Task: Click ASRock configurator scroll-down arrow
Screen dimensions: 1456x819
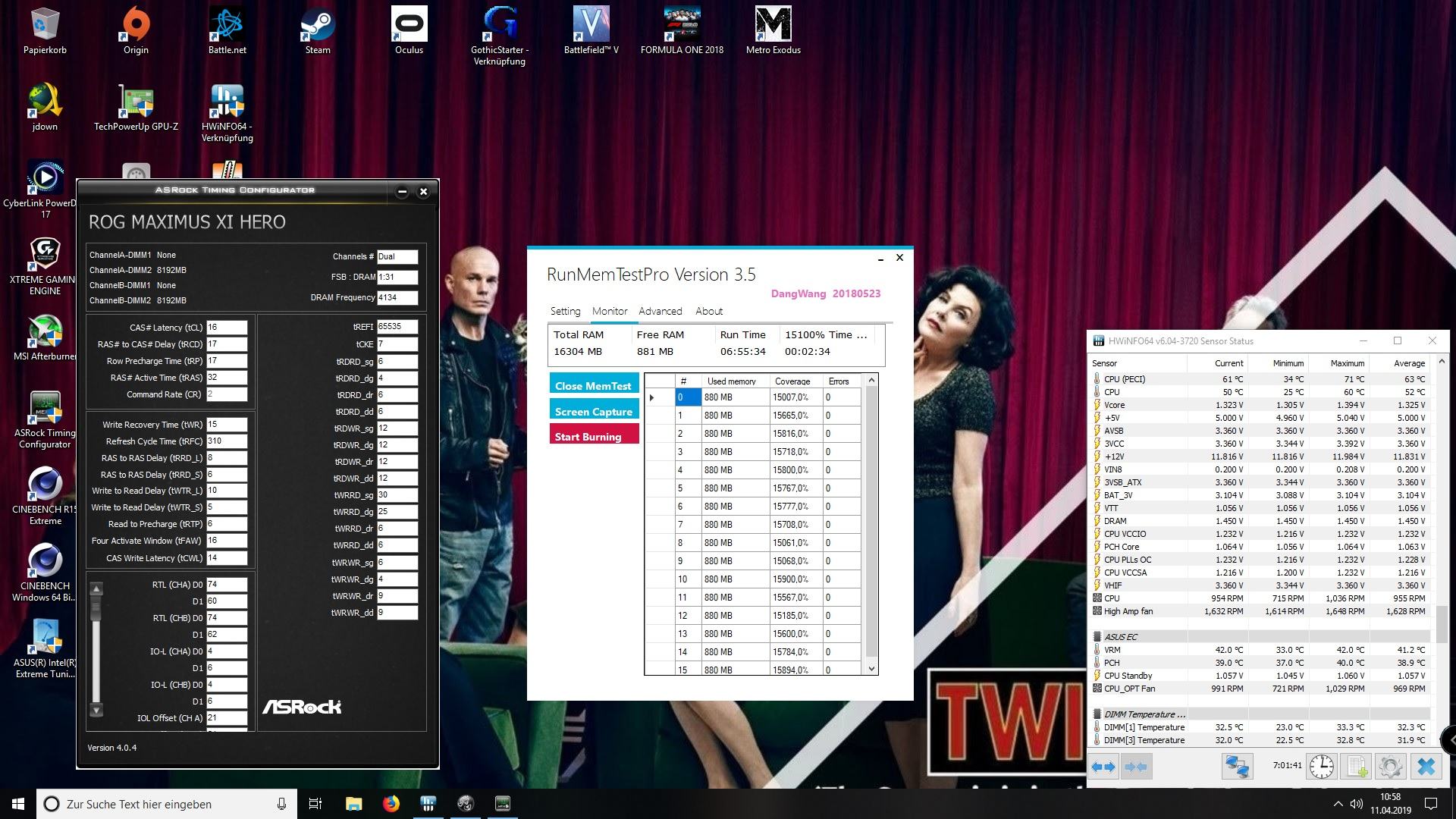Action: (96, 711)
